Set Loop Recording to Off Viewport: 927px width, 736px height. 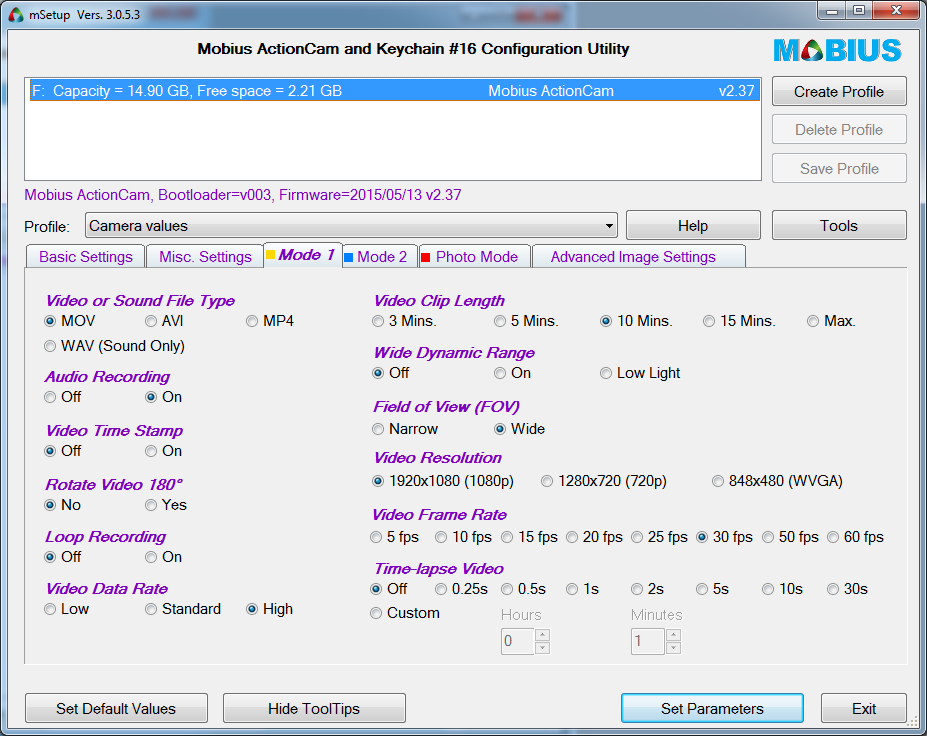pyautogui.click(x=63, y=557)
